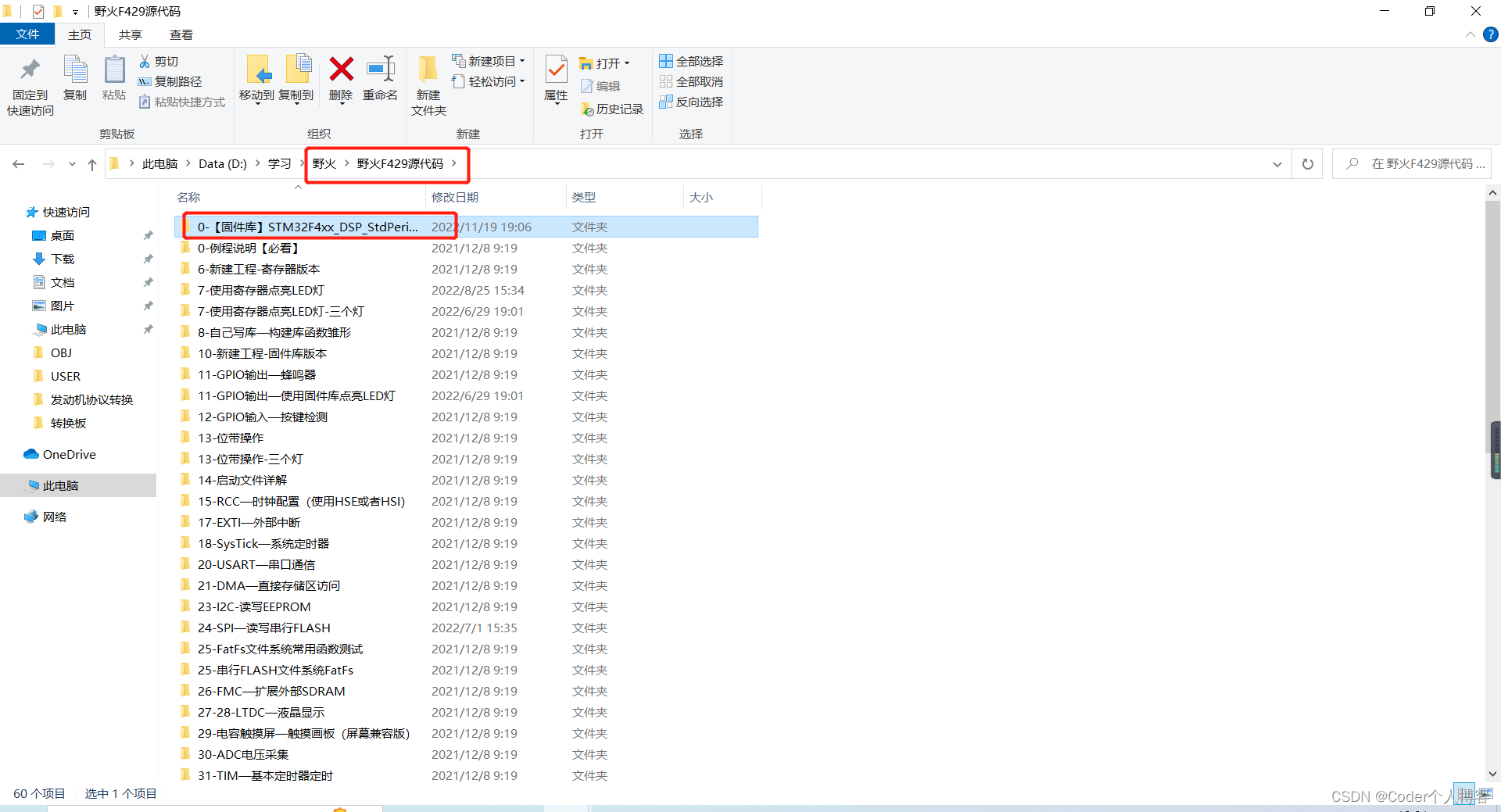The image size is (1501, 812).
Task: Click the Paste clipboard icon
Action: coord(114,70)
